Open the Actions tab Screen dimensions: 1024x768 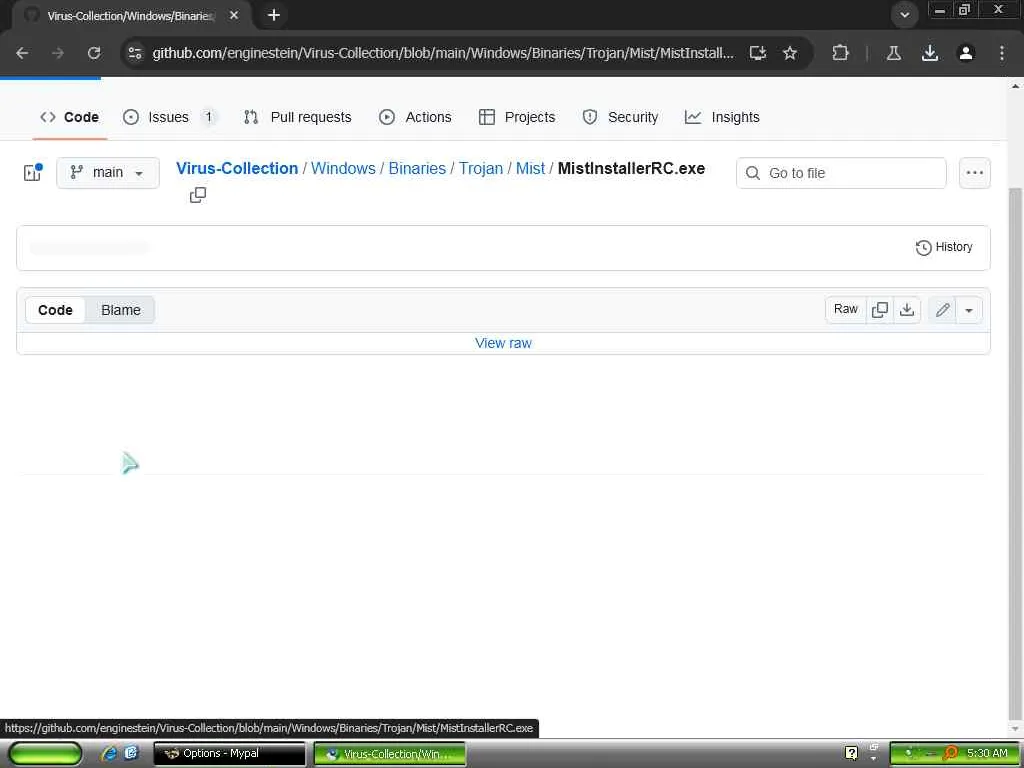[x=415, y=118]
